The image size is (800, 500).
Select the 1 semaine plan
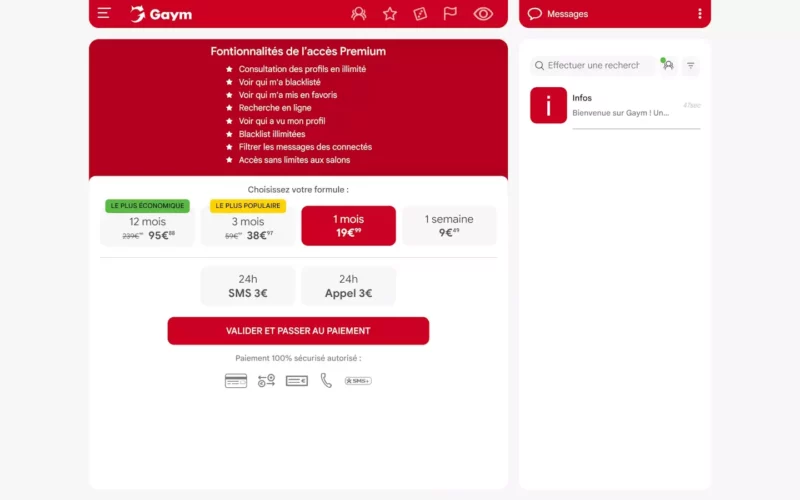[x=449, y=226]
